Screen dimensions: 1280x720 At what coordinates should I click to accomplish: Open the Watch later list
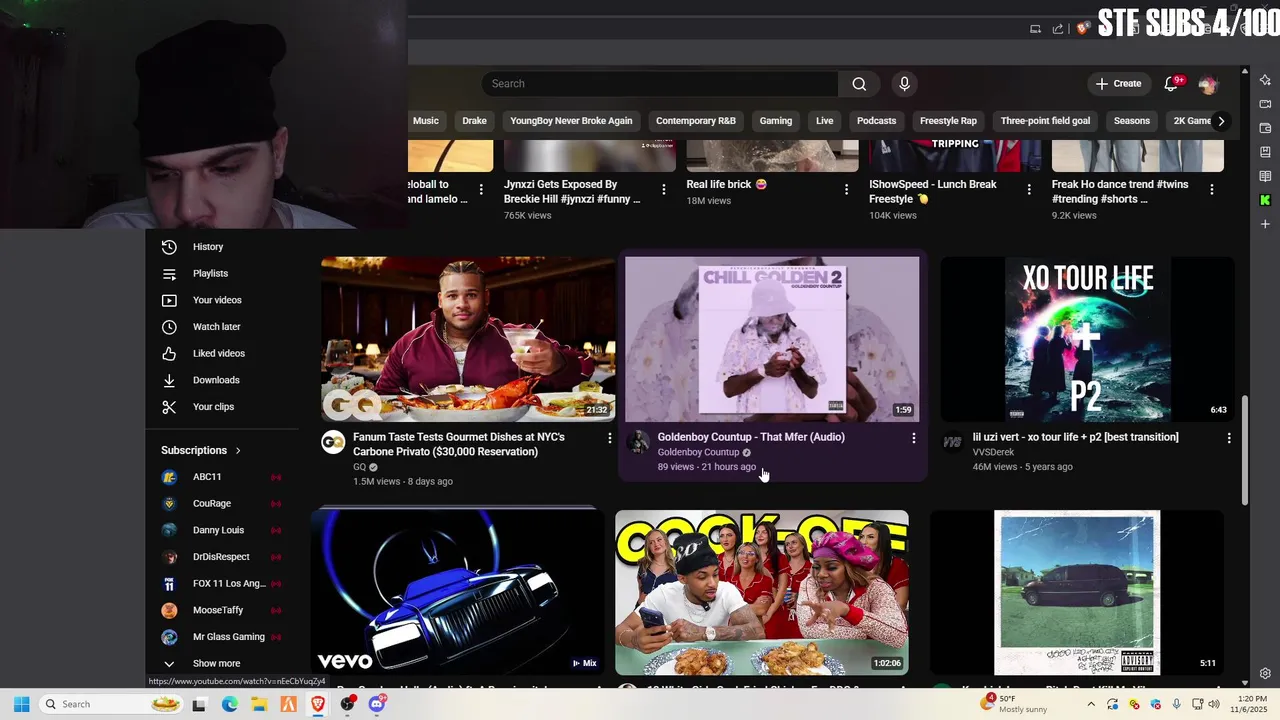pos(220,327)
